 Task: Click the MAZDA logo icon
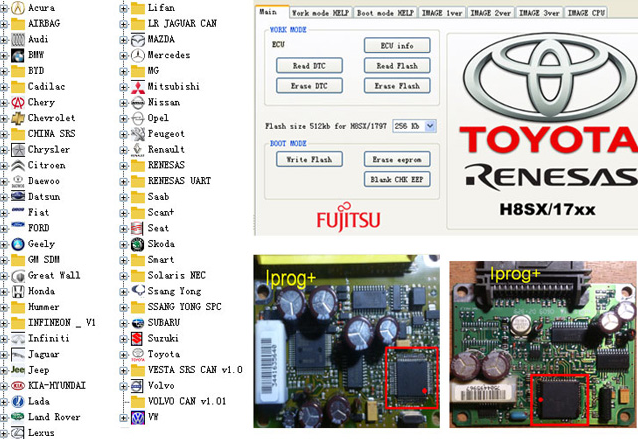click(x=138, y=40)
